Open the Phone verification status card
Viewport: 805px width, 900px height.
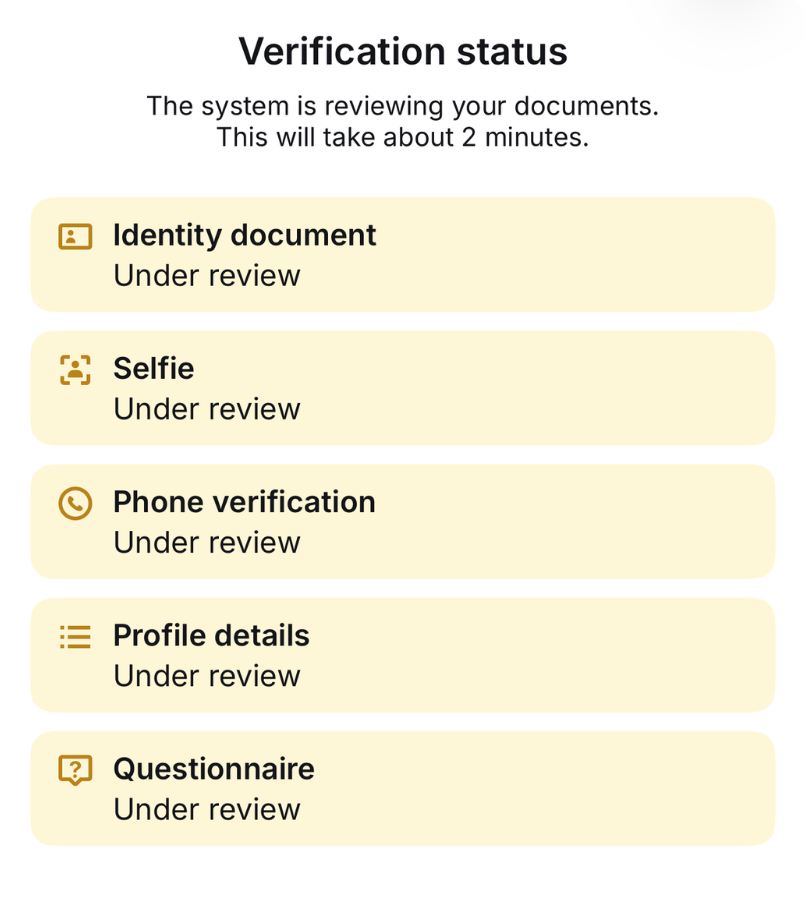(403, 522)
